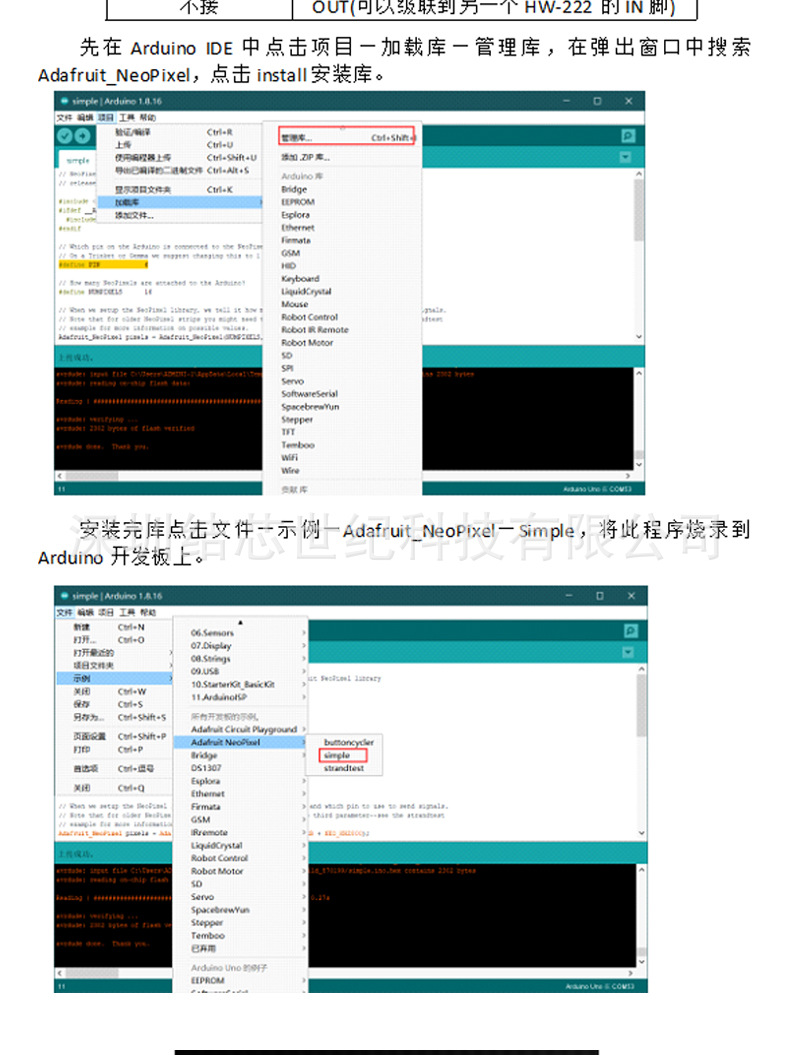Select LiquidCrystal in the 加载库 library list
The height and width of the screenshot is (1055, 790).
click(x=306, y=291)
